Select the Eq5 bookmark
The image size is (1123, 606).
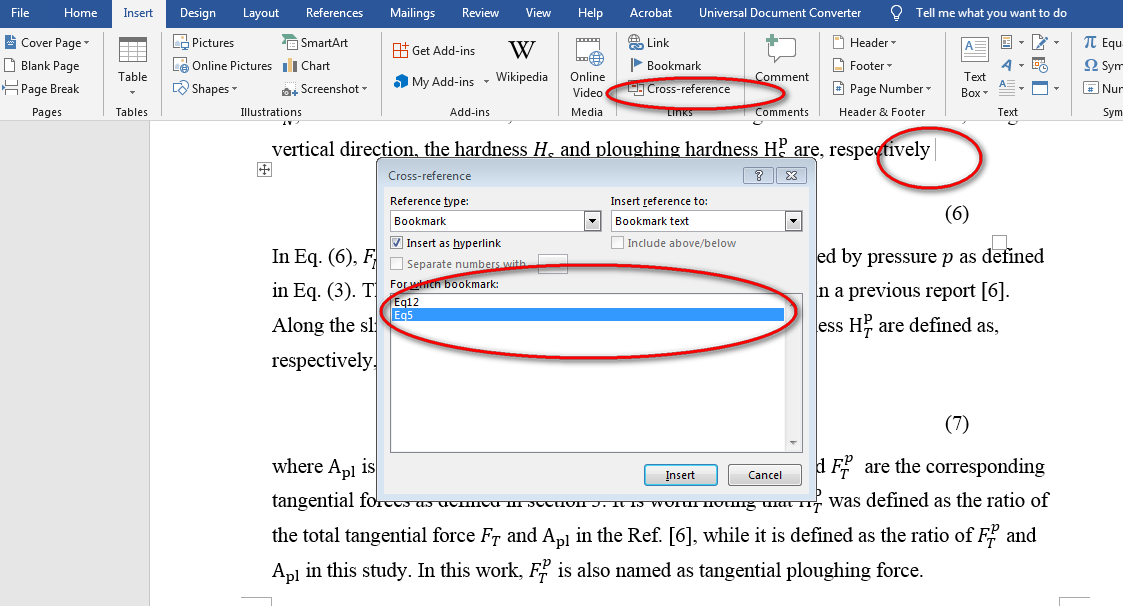click(x=587, y=315)
